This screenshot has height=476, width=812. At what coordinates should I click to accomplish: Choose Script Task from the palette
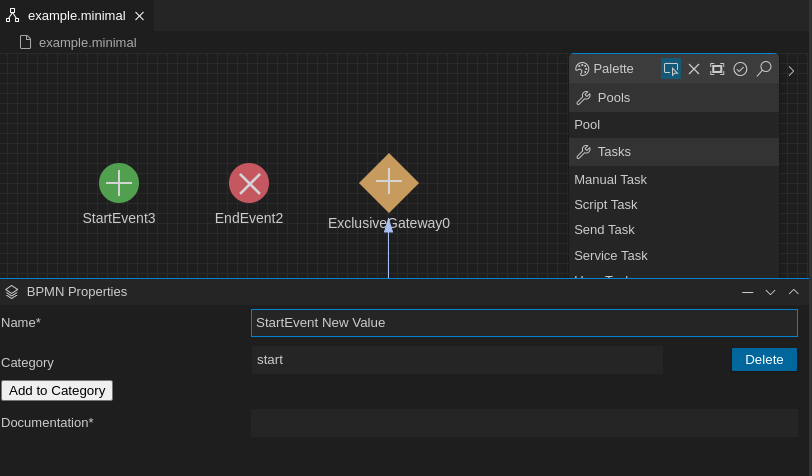674,205
